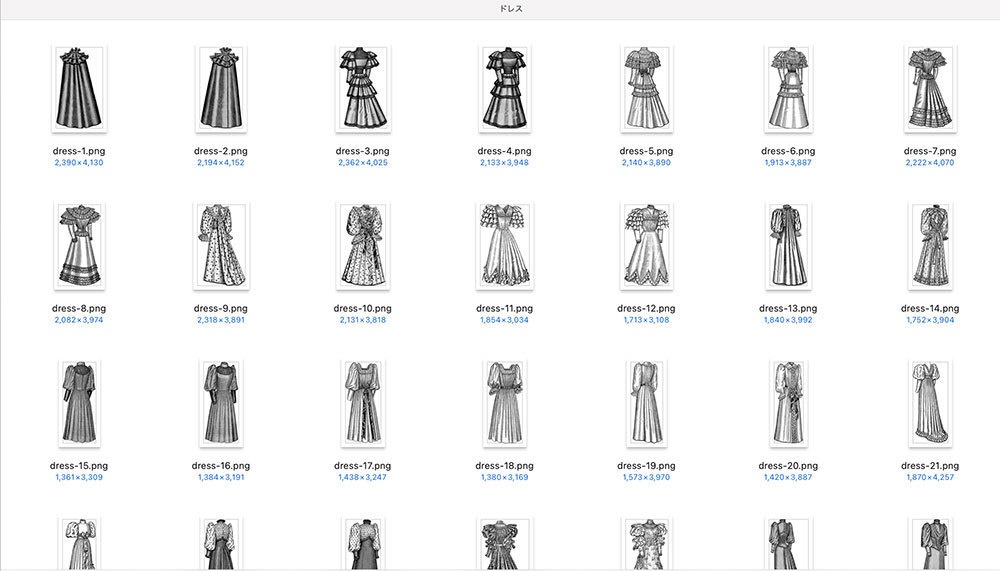Select the dress-16.png thumbnail
Image resolution: width=1000 pixels, height=571 pixels.
pyautogui.click(x=221, y=403)
